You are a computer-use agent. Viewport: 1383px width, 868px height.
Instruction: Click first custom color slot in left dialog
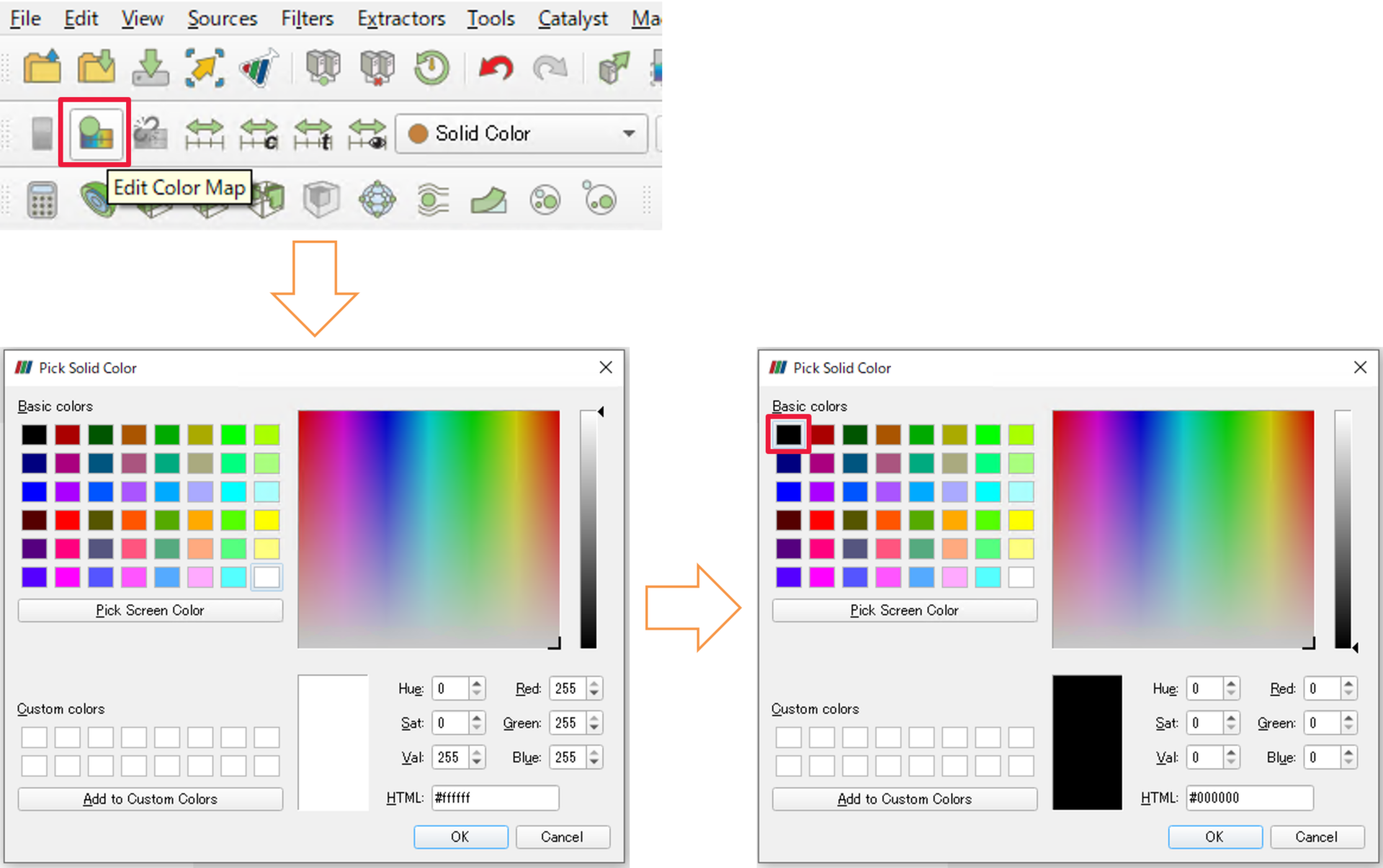click(x=34, y=737)
